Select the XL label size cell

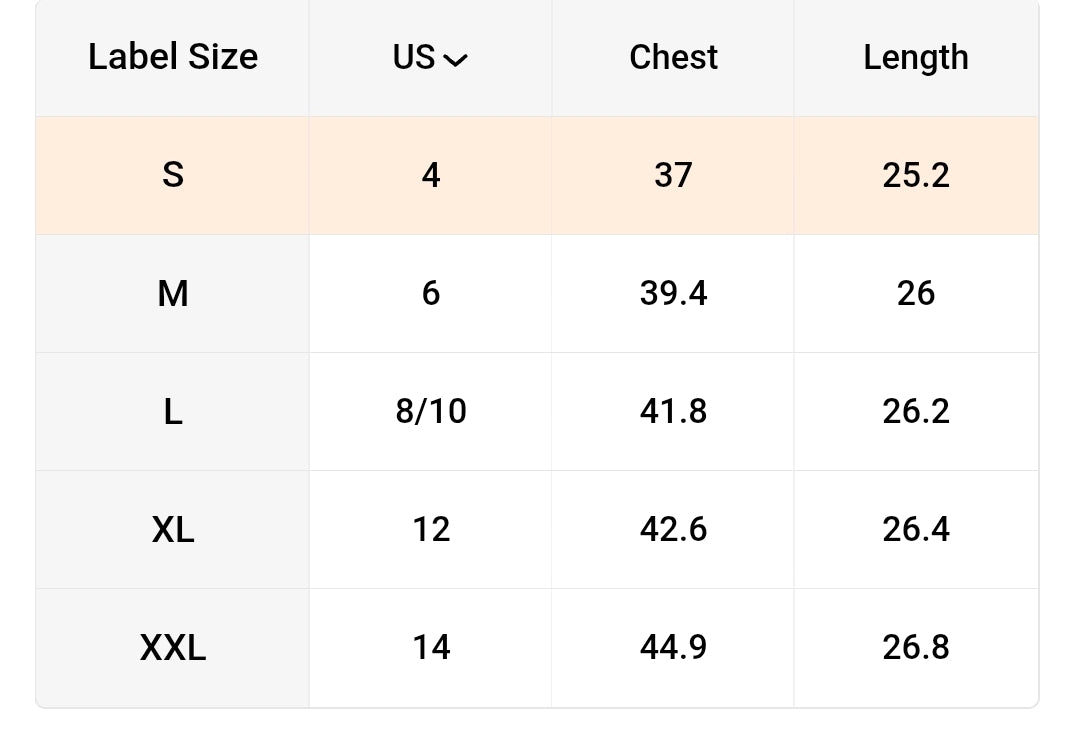pos(173,530)
